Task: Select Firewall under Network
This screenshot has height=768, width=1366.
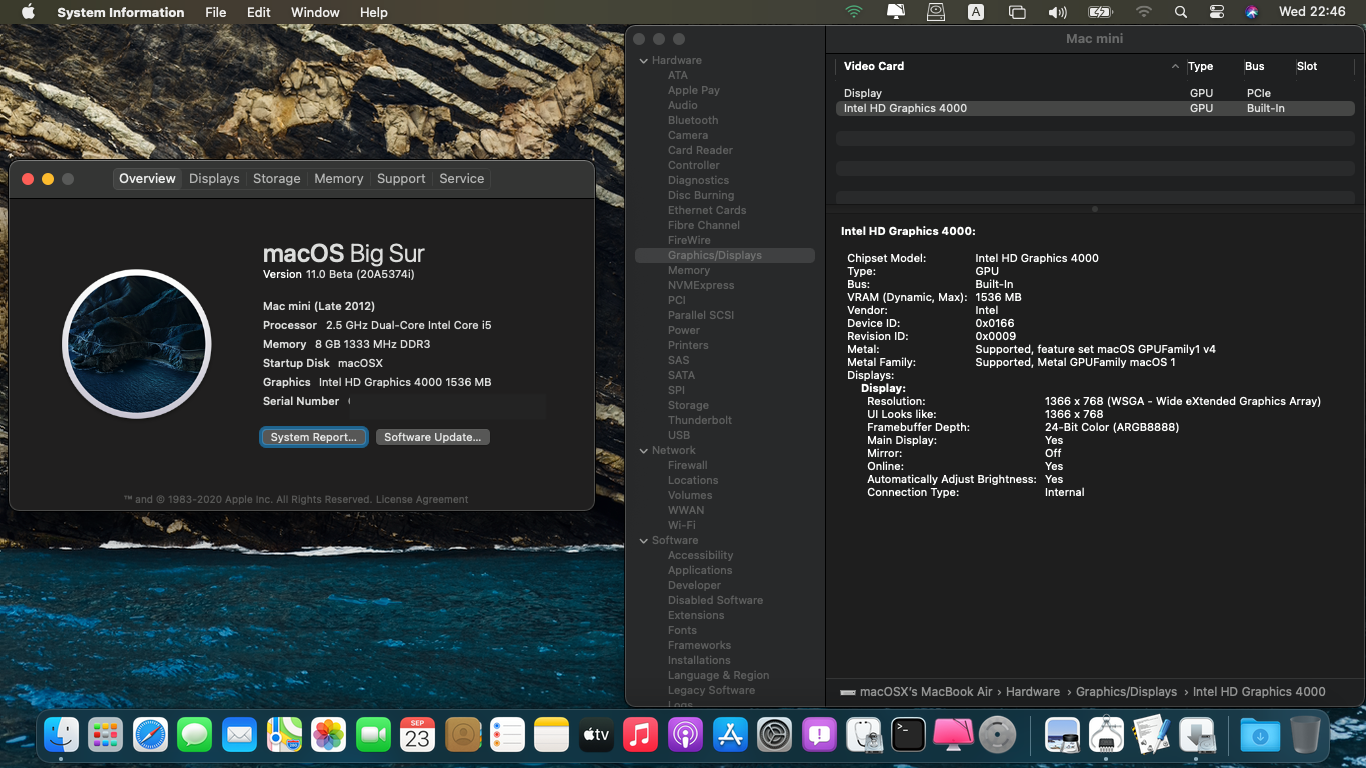Action: tap(688, 465)
